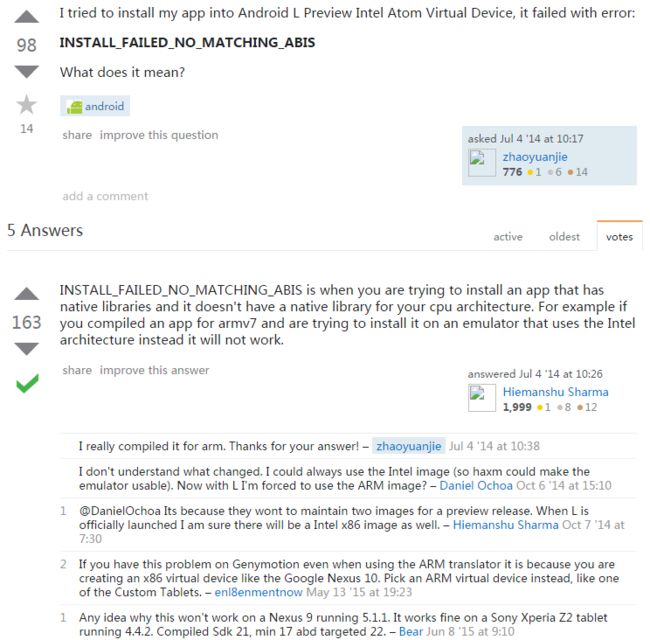Open Bear's profile link in comment
Image resolution: width=650 pixels, height=640 pixels.
coord(411,632)
